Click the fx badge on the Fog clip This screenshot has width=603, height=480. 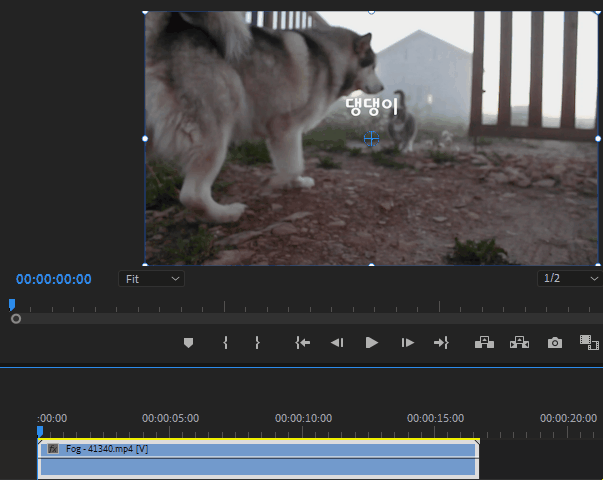(53, 448)
